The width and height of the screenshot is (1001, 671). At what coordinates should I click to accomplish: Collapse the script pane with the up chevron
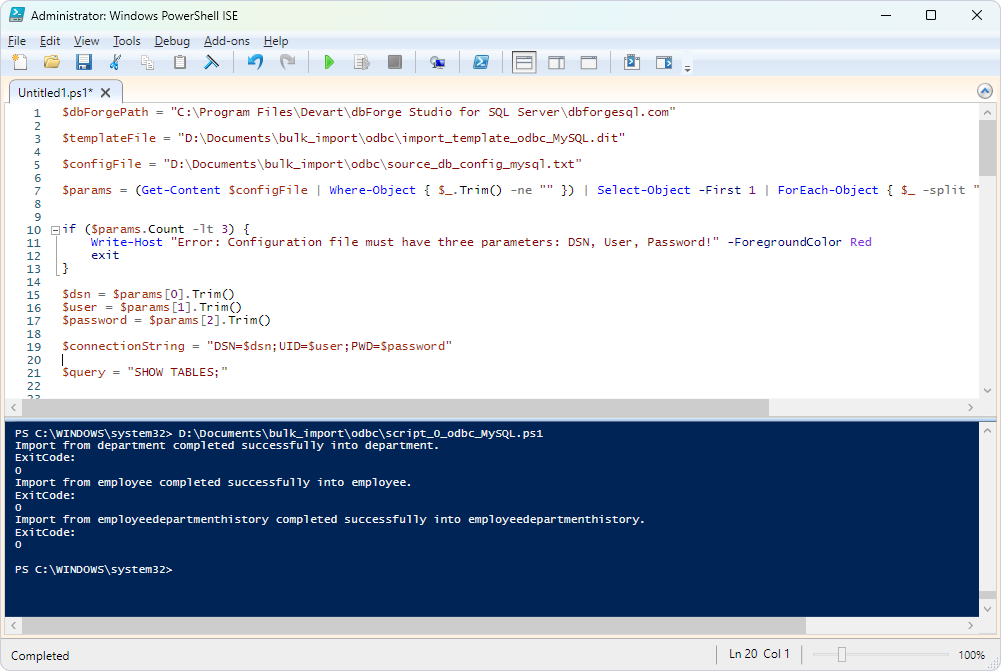click(984, 91)
